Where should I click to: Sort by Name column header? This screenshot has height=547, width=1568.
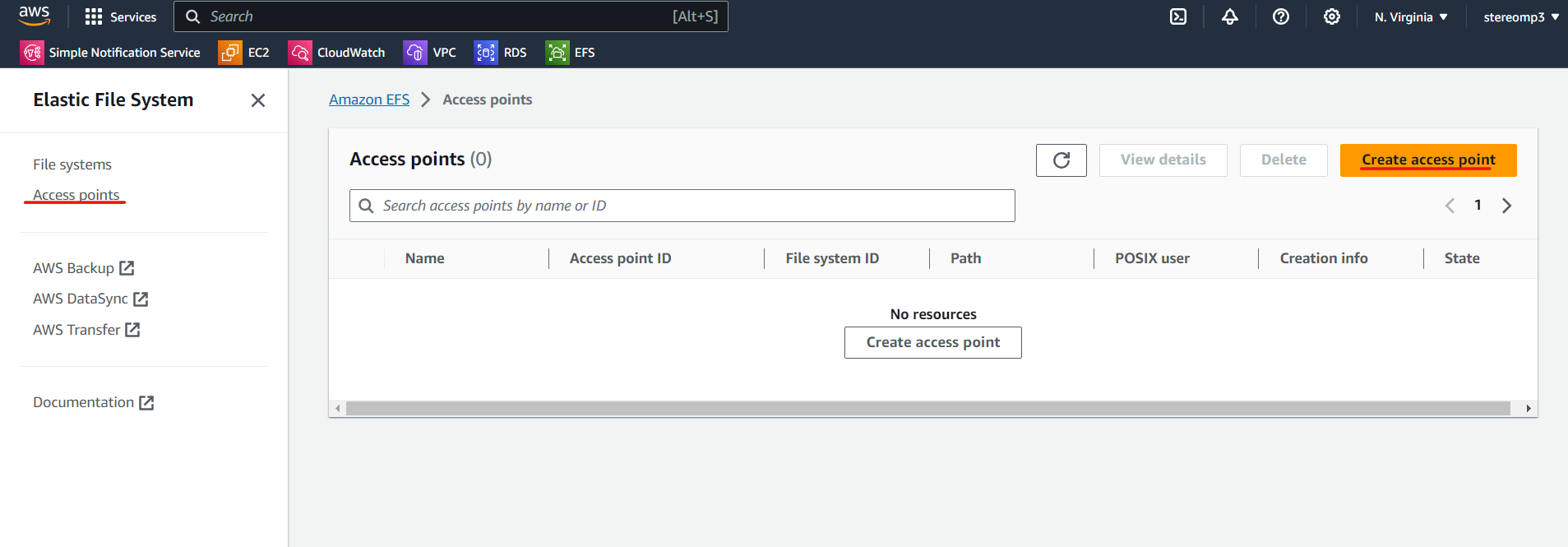coord(425,258)
